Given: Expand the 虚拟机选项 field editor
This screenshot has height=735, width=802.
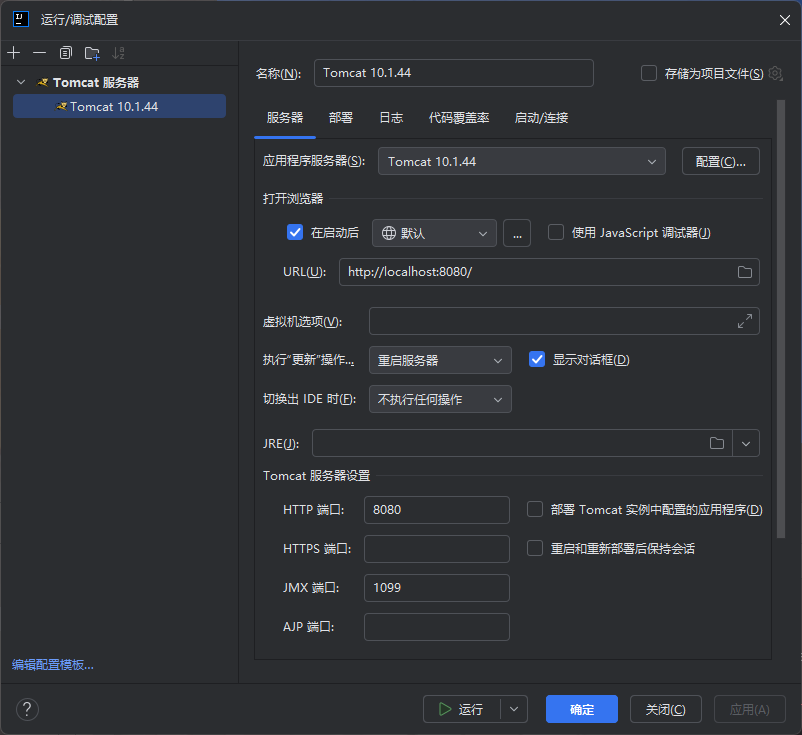Looking at the screenshot, I should (745, 321).
